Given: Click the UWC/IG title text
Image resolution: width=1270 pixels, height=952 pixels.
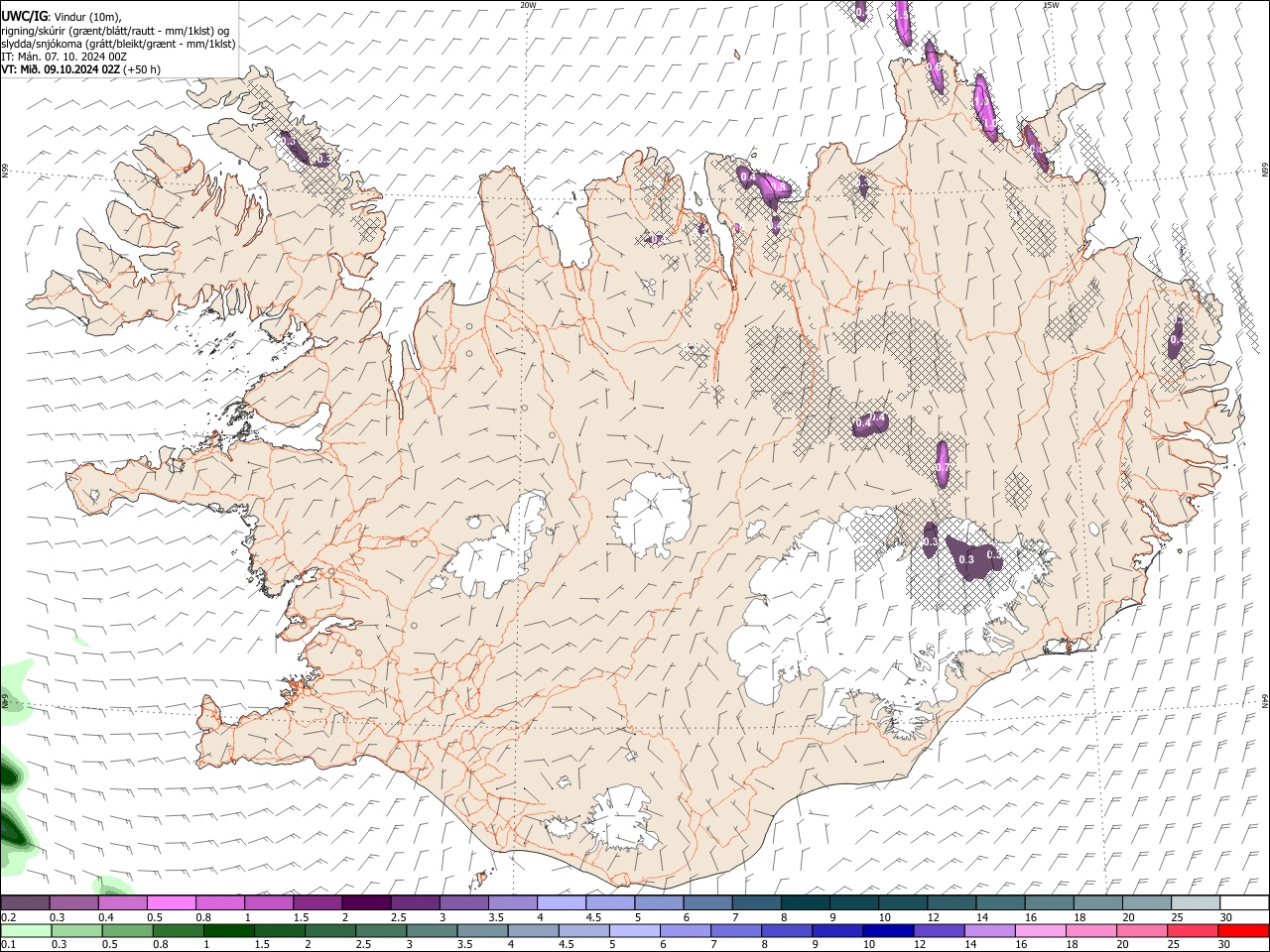Looking at the screenshot, I should 23,16.
